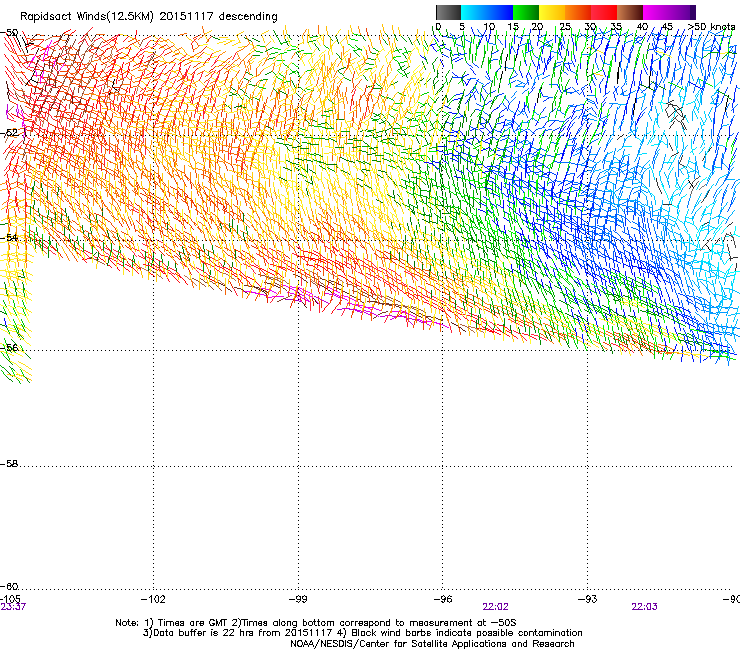Image resolution: width=740 pixels, height=650 pixels.
Task: Click the purple '23:37' time label
Action: (x=13, y=607)
